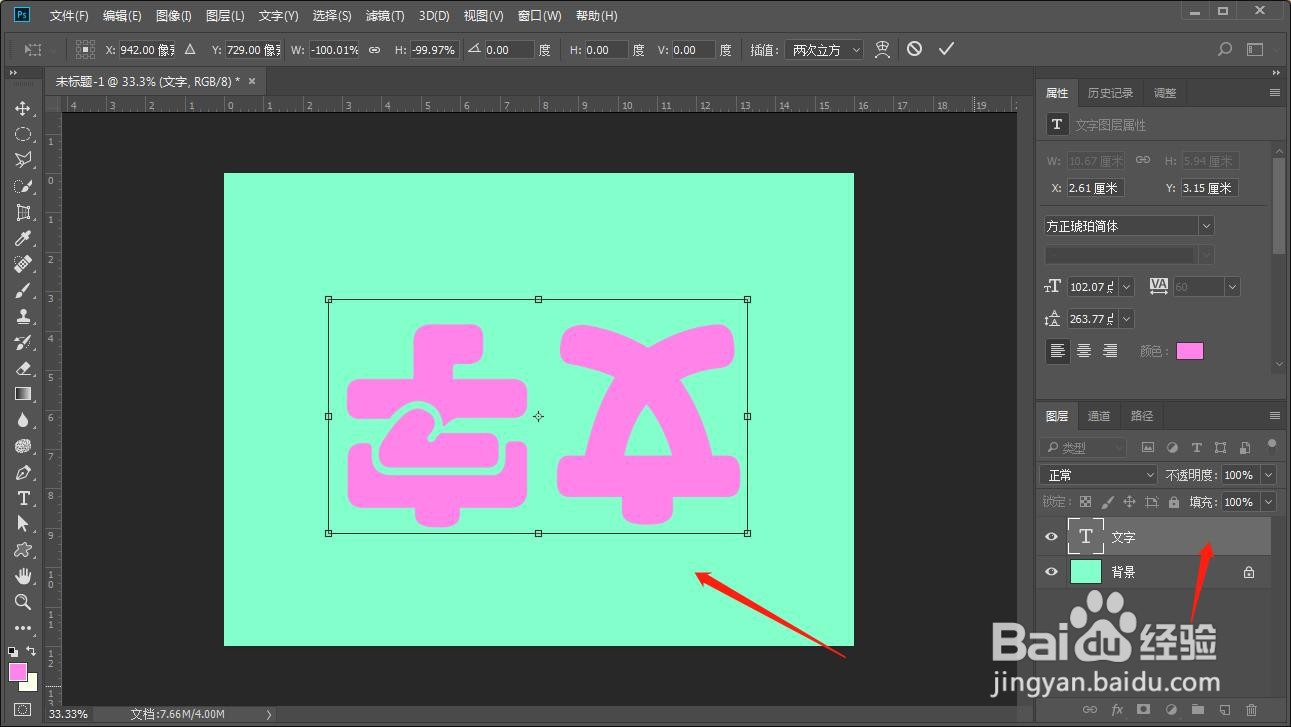Open the layer filter 类型 dropdown

(x=1082, y=447)
